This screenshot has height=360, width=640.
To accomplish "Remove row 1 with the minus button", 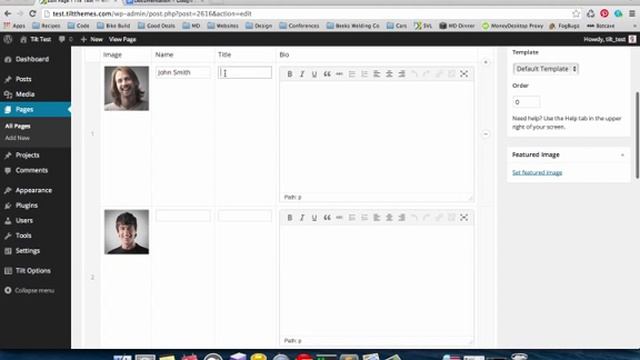I will point(485,134).
